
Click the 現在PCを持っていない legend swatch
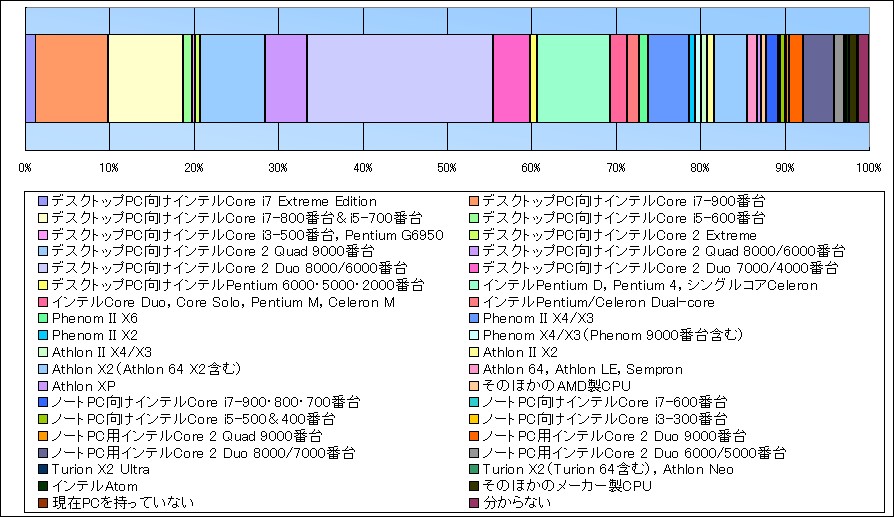(43, 503)
